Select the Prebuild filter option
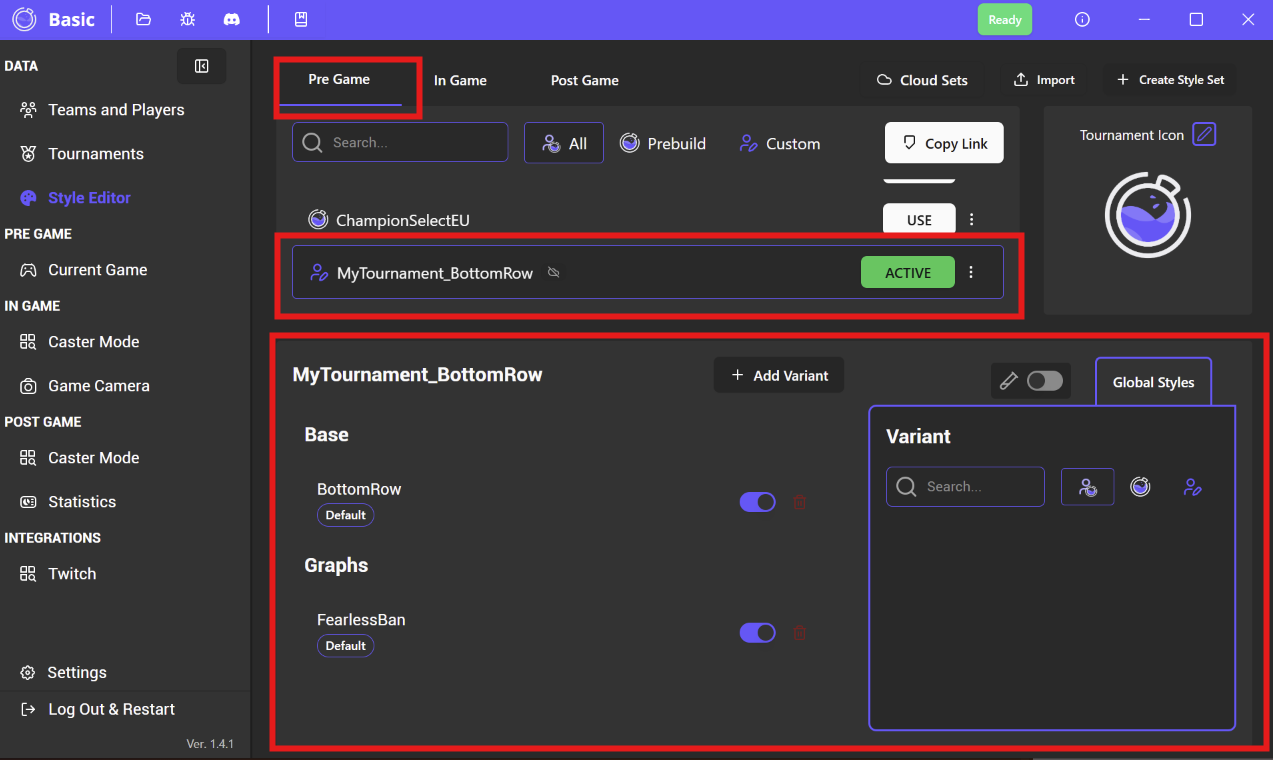The height and width of the screenshot is (760, 1273). 662,143
